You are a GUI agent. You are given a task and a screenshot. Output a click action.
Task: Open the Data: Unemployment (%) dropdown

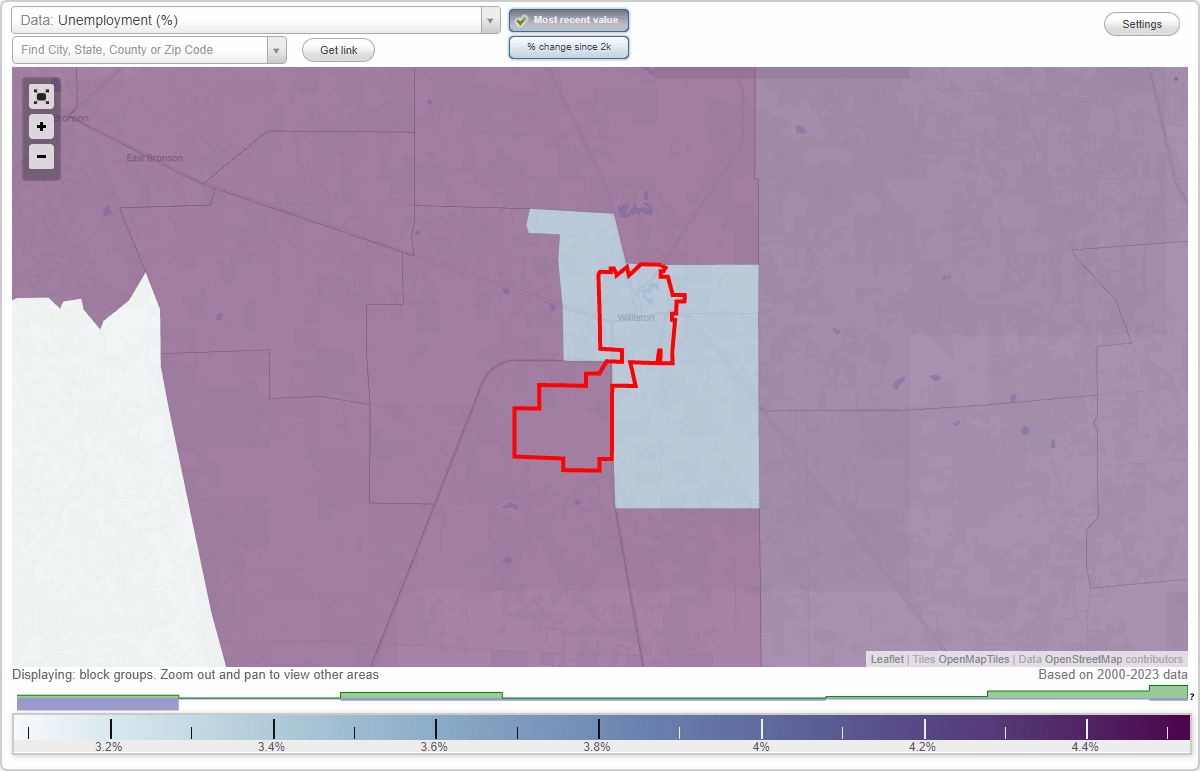click(x=250, y=19)
